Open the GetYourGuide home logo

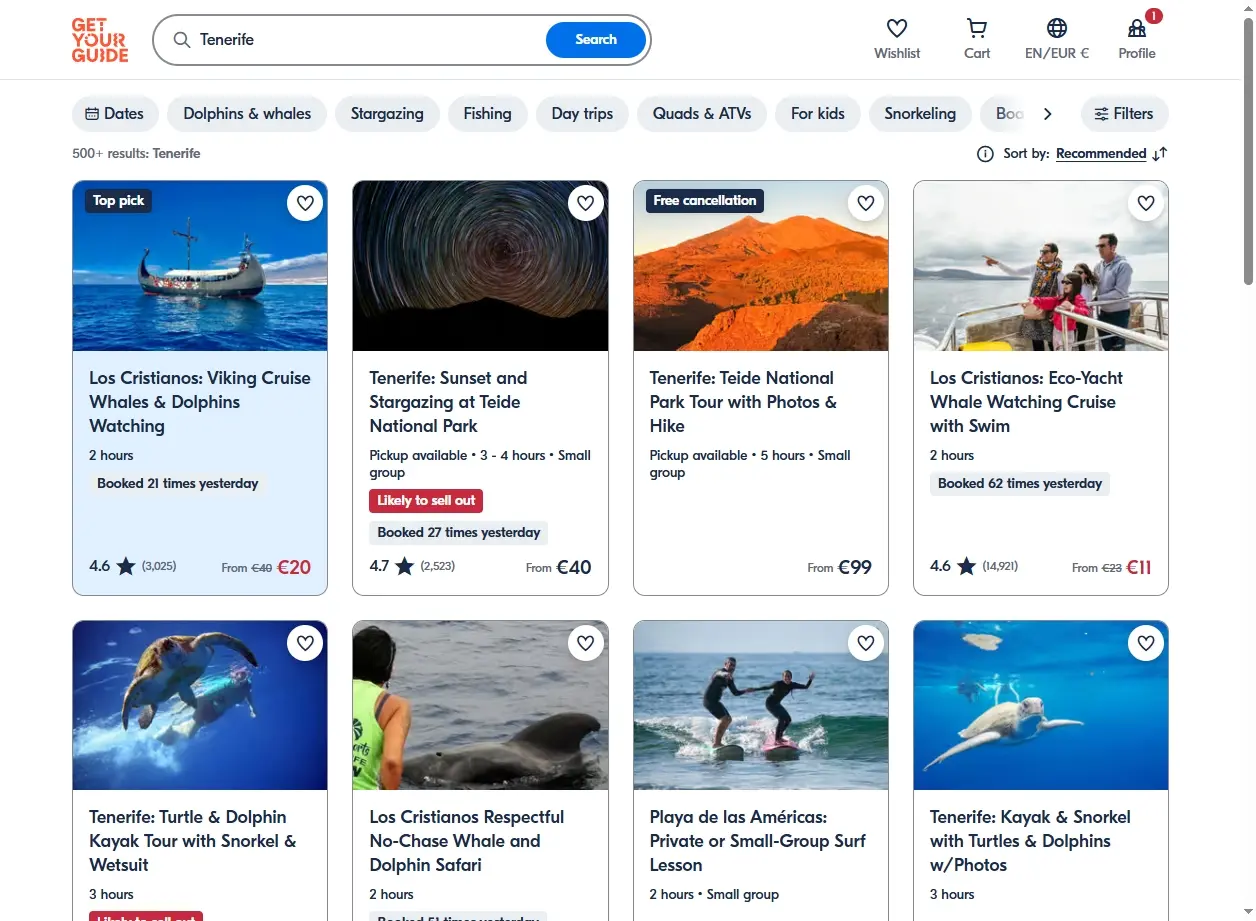click(x=100, y=40)
